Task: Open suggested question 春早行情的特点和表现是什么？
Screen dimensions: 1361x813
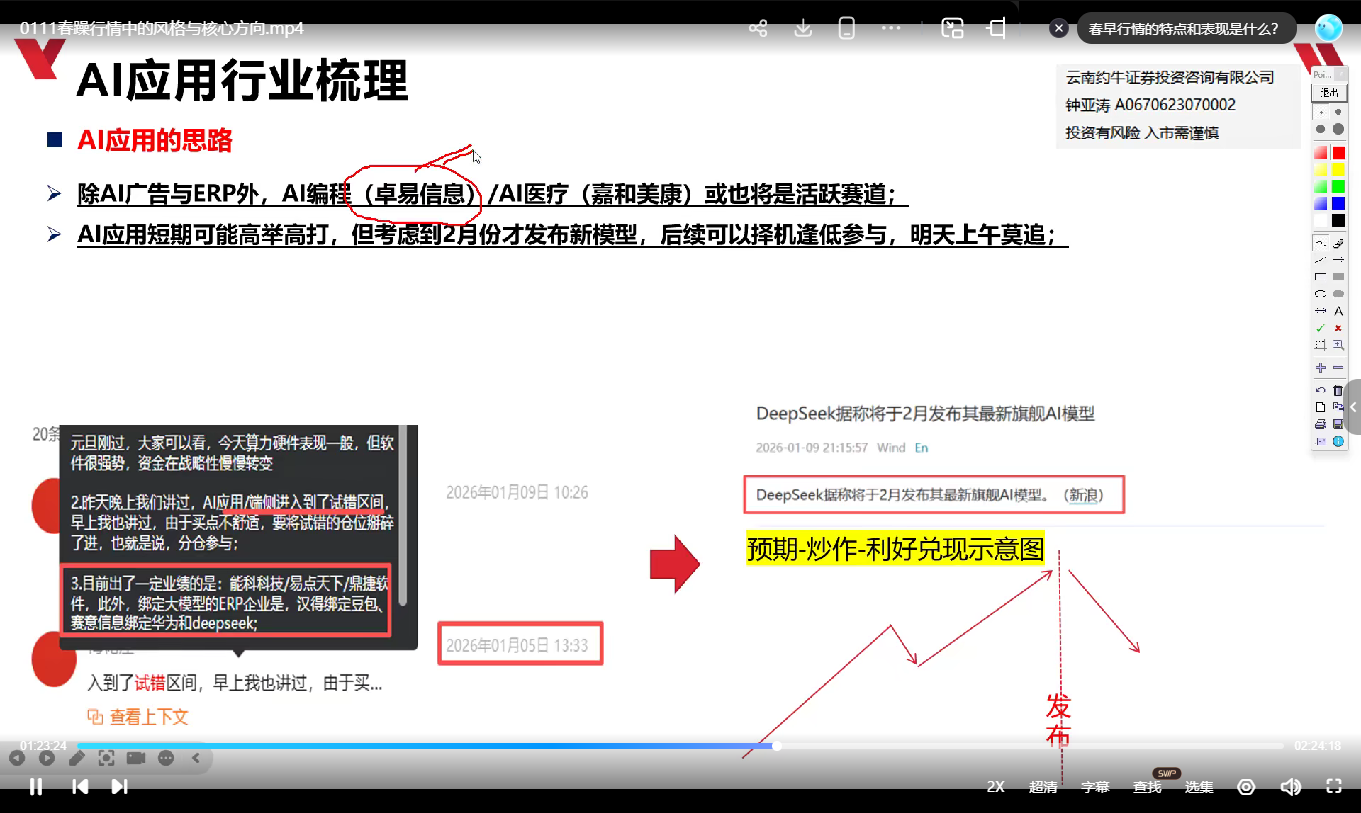Action: coord(1184,29)
